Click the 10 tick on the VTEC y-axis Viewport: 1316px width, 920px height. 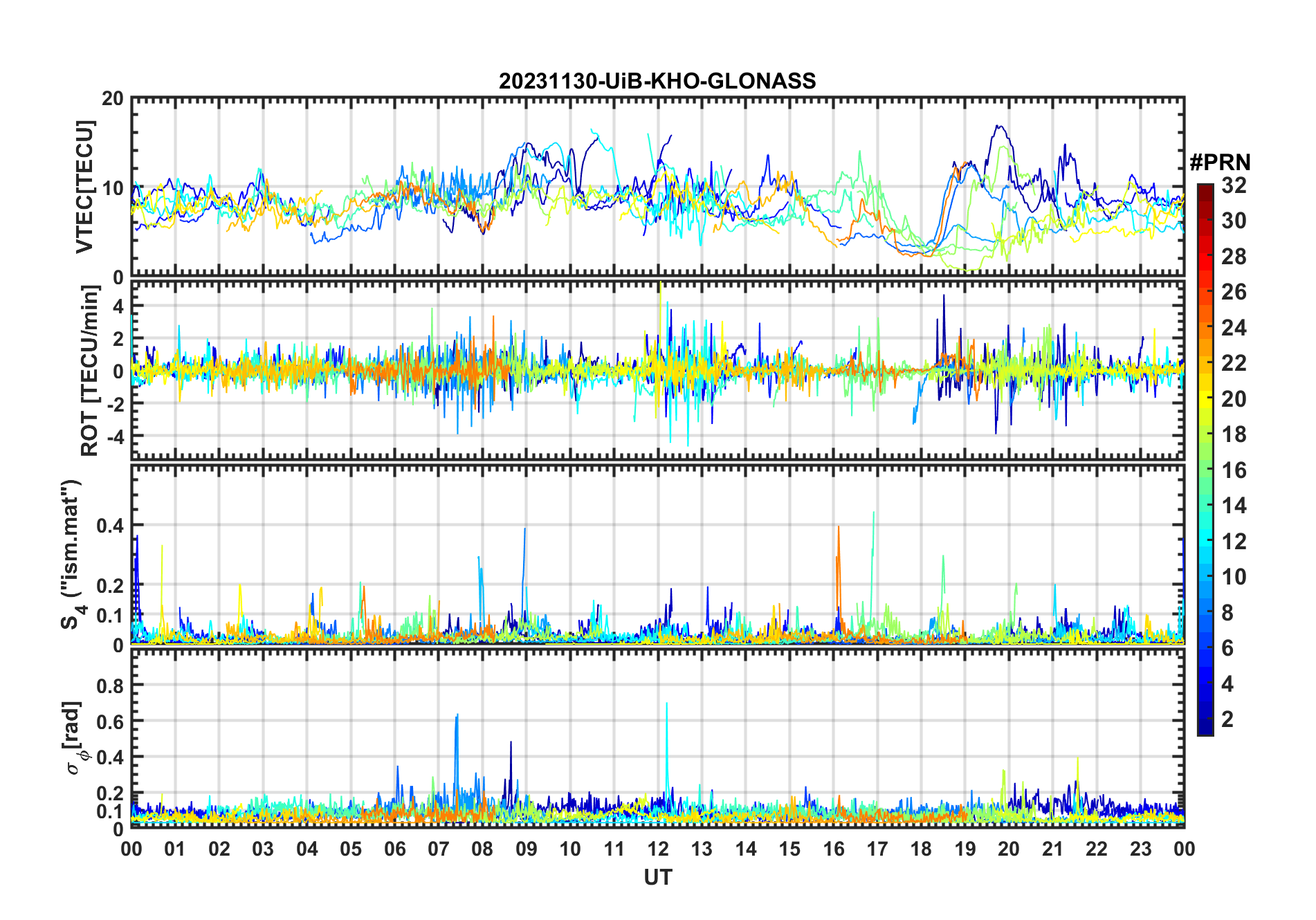point(113,187)
